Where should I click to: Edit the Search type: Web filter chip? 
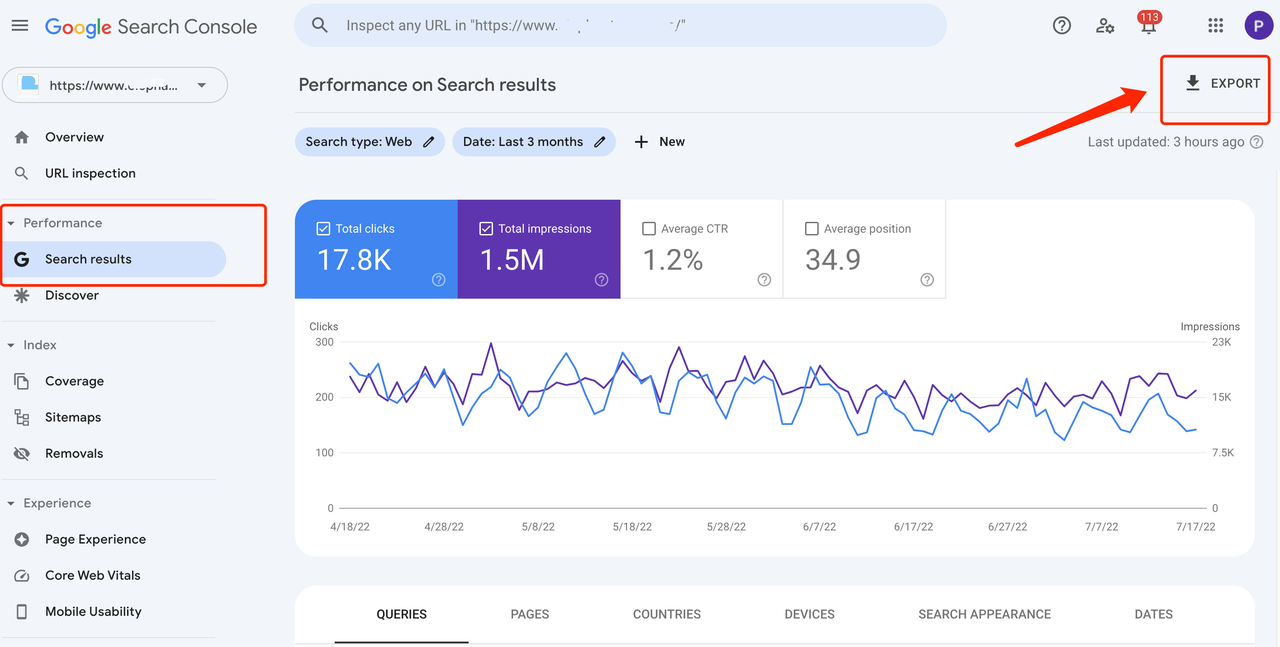coord(370,142)
